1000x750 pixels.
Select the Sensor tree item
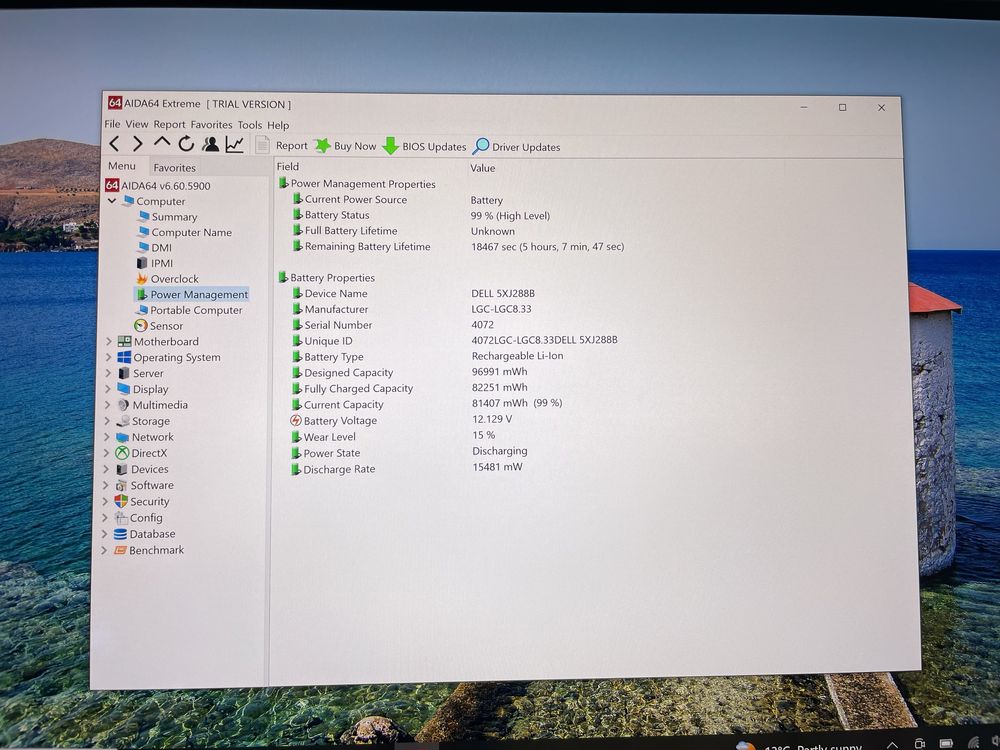coord(159,326)
